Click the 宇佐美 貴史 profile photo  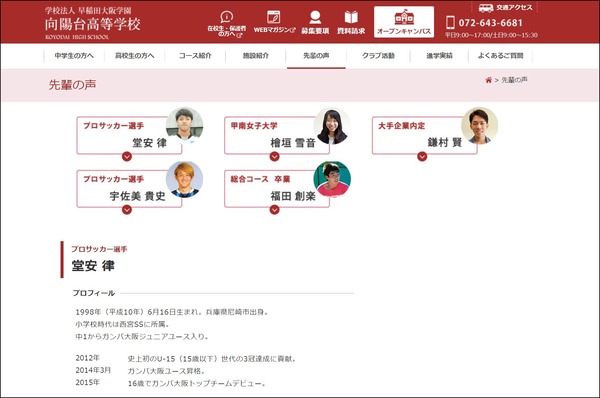[184, 179]
